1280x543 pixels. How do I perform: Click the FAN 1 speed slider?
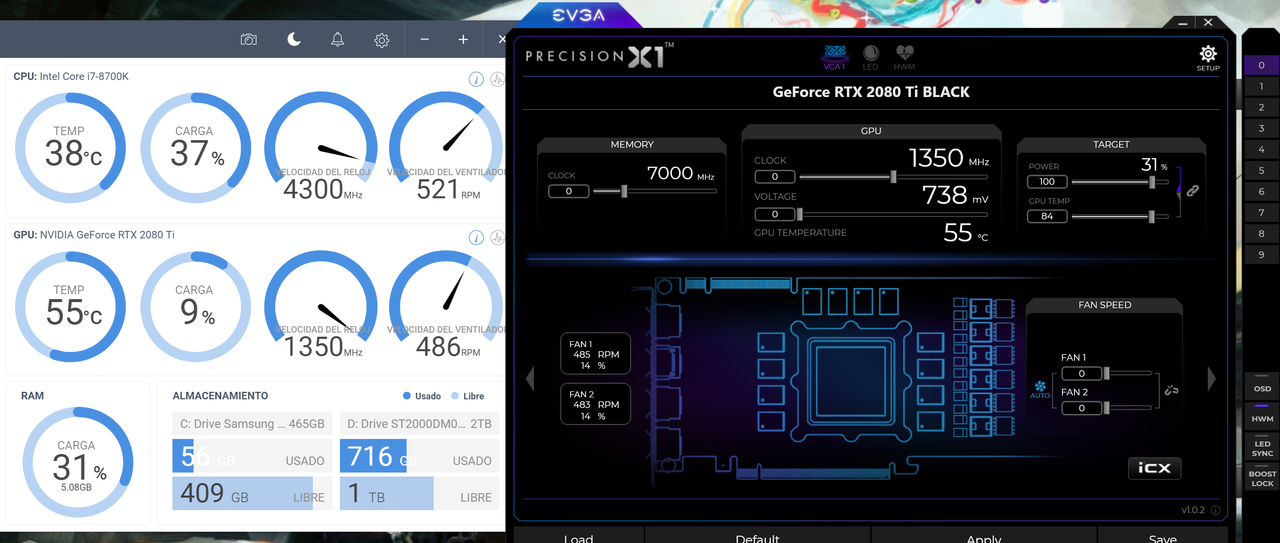pos(1129,373)
